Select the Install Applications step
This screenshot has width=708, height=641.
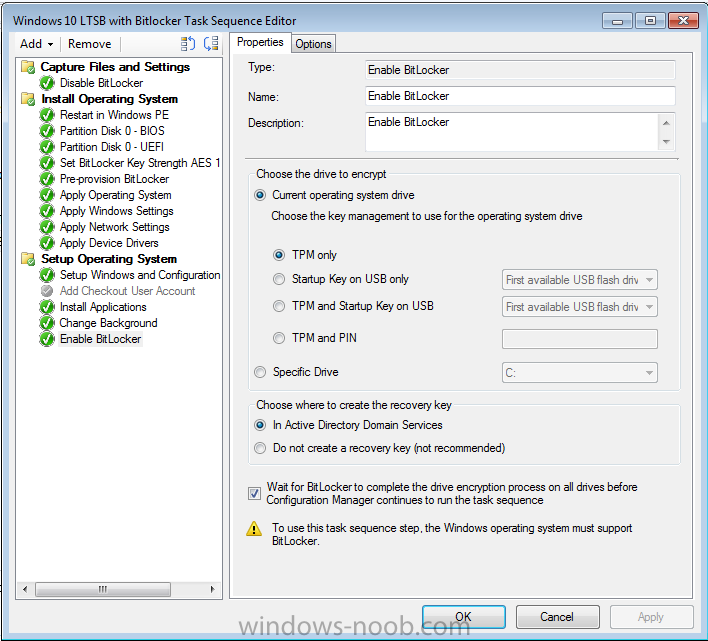pyautogui.click(x=103, y=307)
